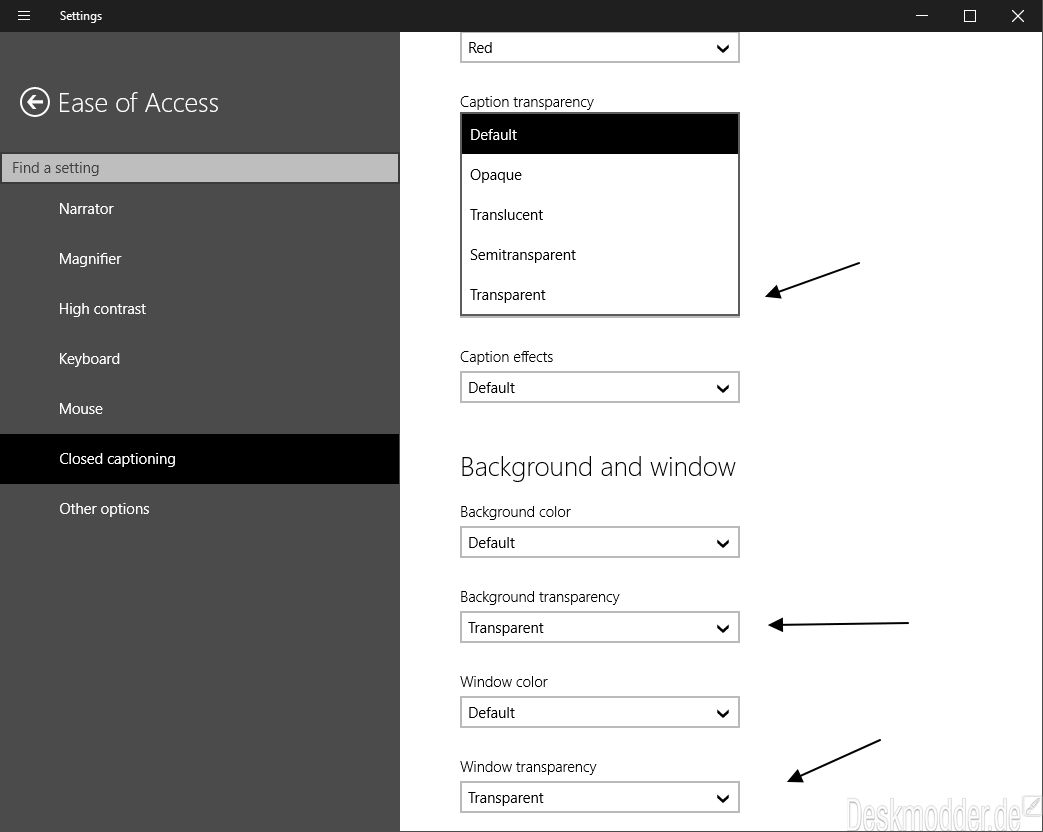
Task: Open the Narrator settings page
Action: click(x=200, y=209)
